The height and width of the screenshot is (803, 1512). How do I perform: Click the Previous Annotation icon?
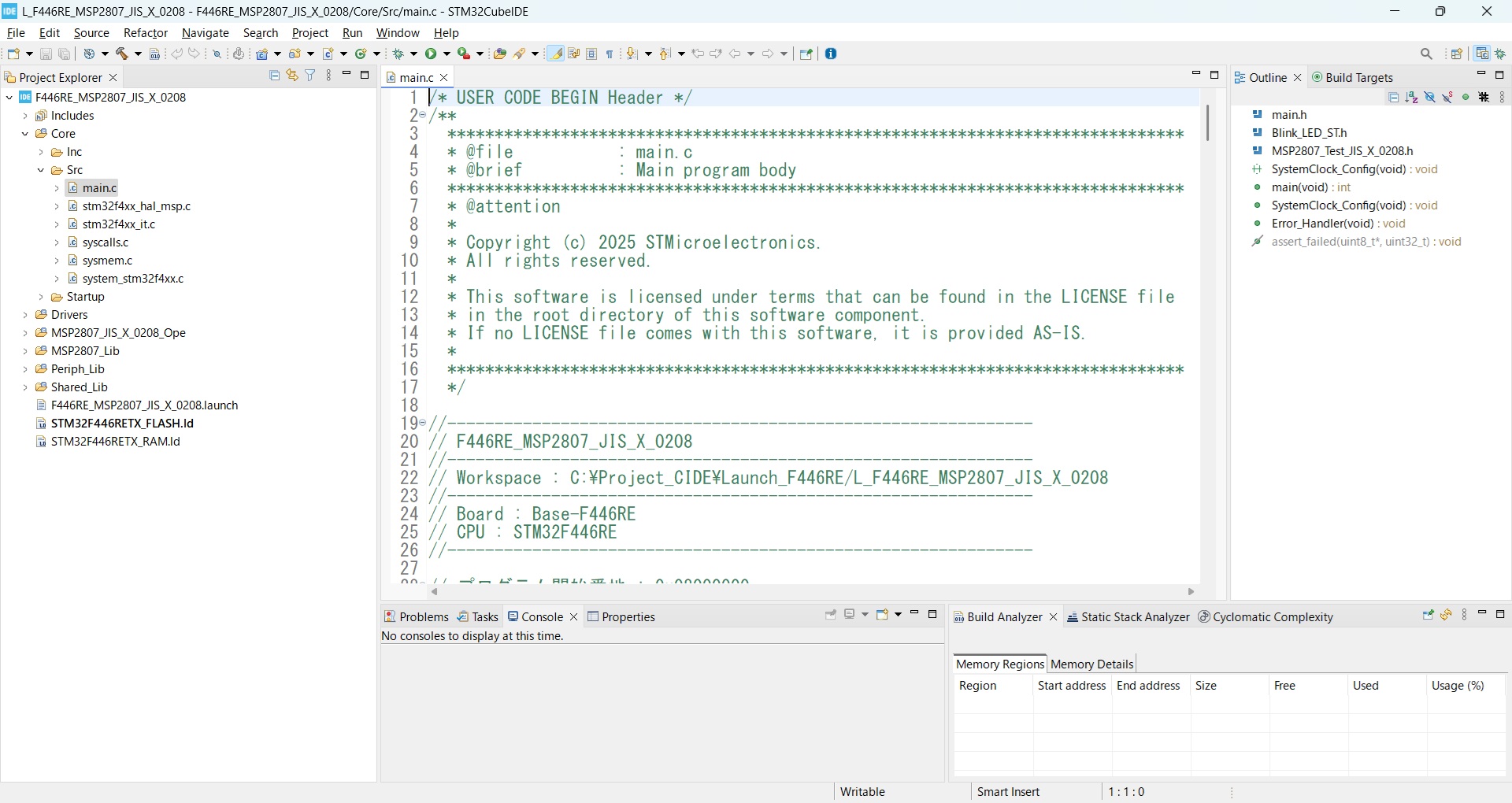(665, 54)
